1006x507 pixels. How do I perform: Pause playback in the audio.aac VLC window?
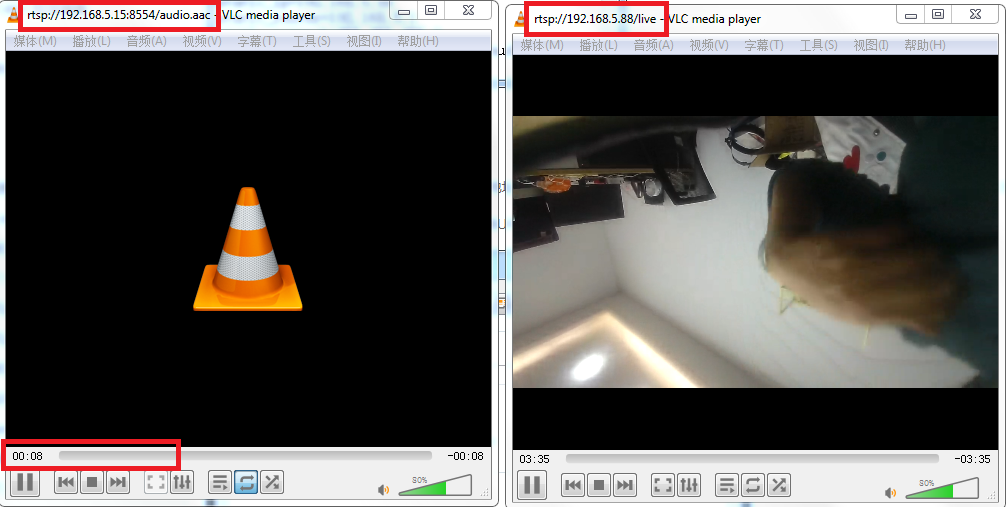click(x=24, y=482)
